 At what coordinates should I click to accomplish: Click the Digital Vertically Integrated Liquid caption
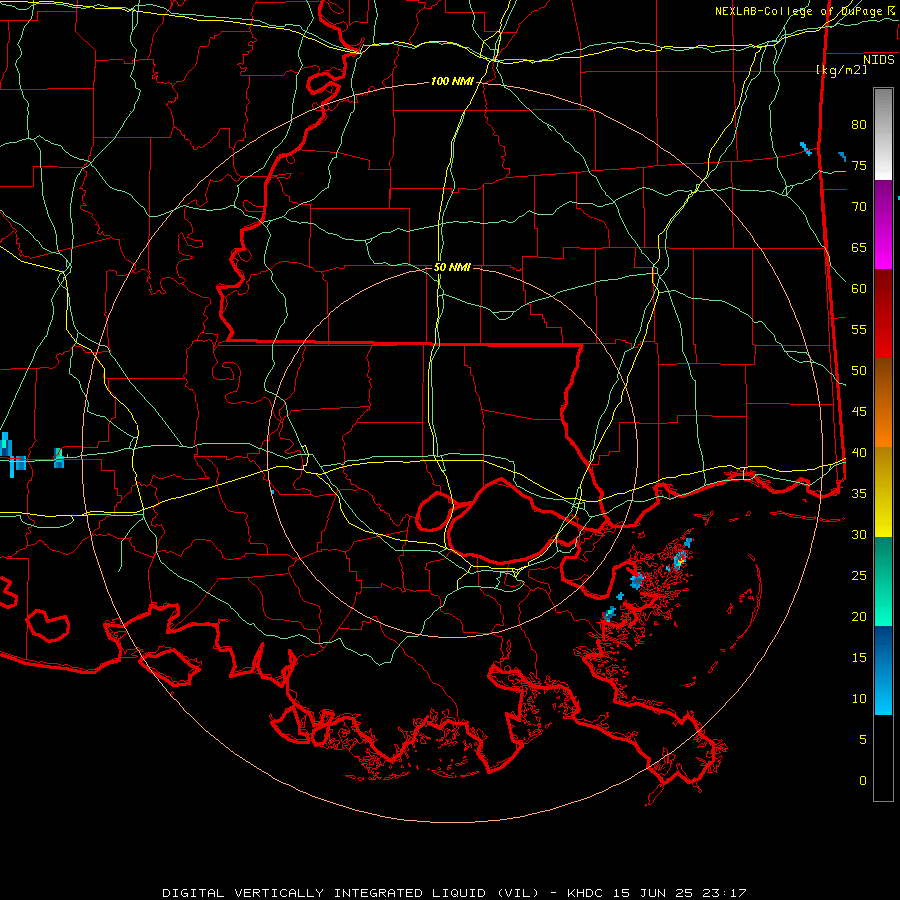point(454,893)
